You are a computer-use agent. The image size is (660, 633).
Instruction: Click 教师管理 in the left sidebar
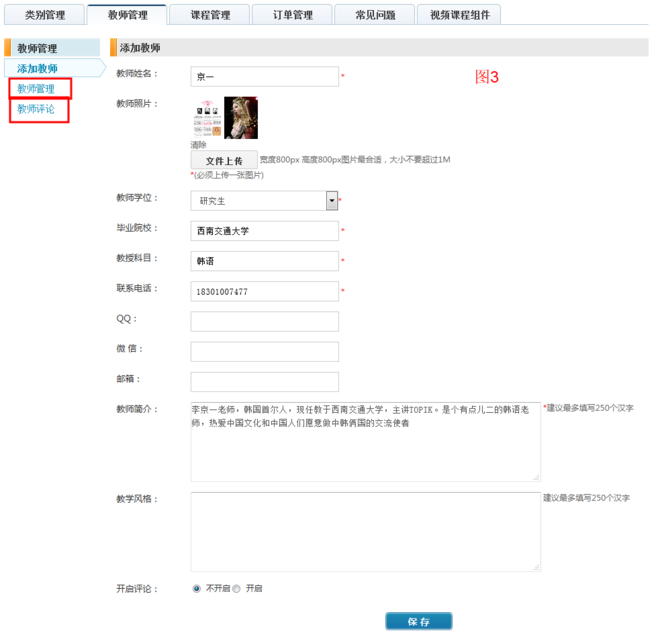pos(36,89)
